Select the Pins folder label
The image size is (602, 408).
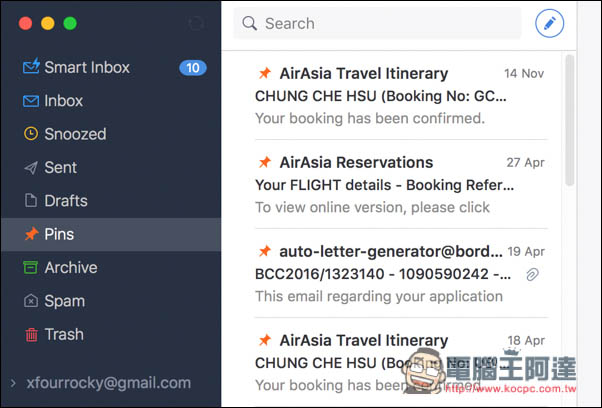point(59,234)
